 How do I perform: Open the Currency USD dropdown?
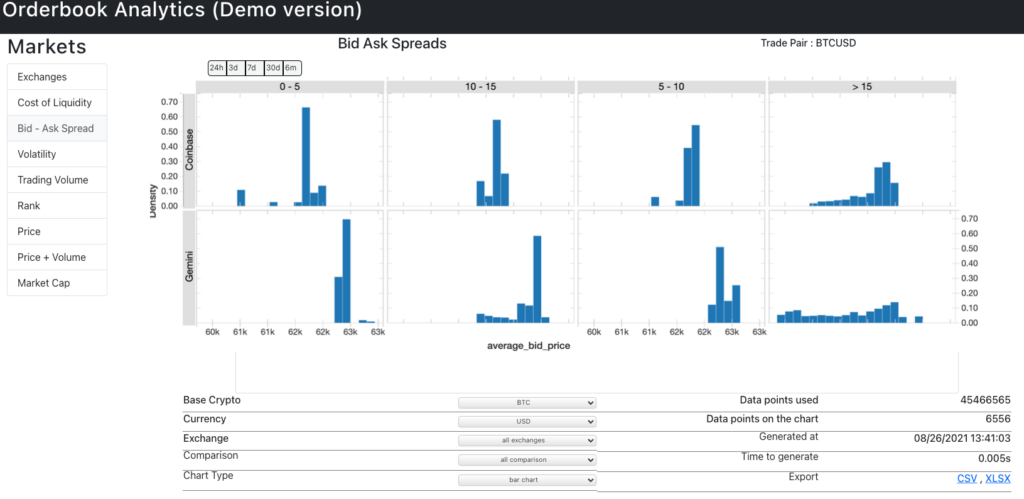point(527,422)
